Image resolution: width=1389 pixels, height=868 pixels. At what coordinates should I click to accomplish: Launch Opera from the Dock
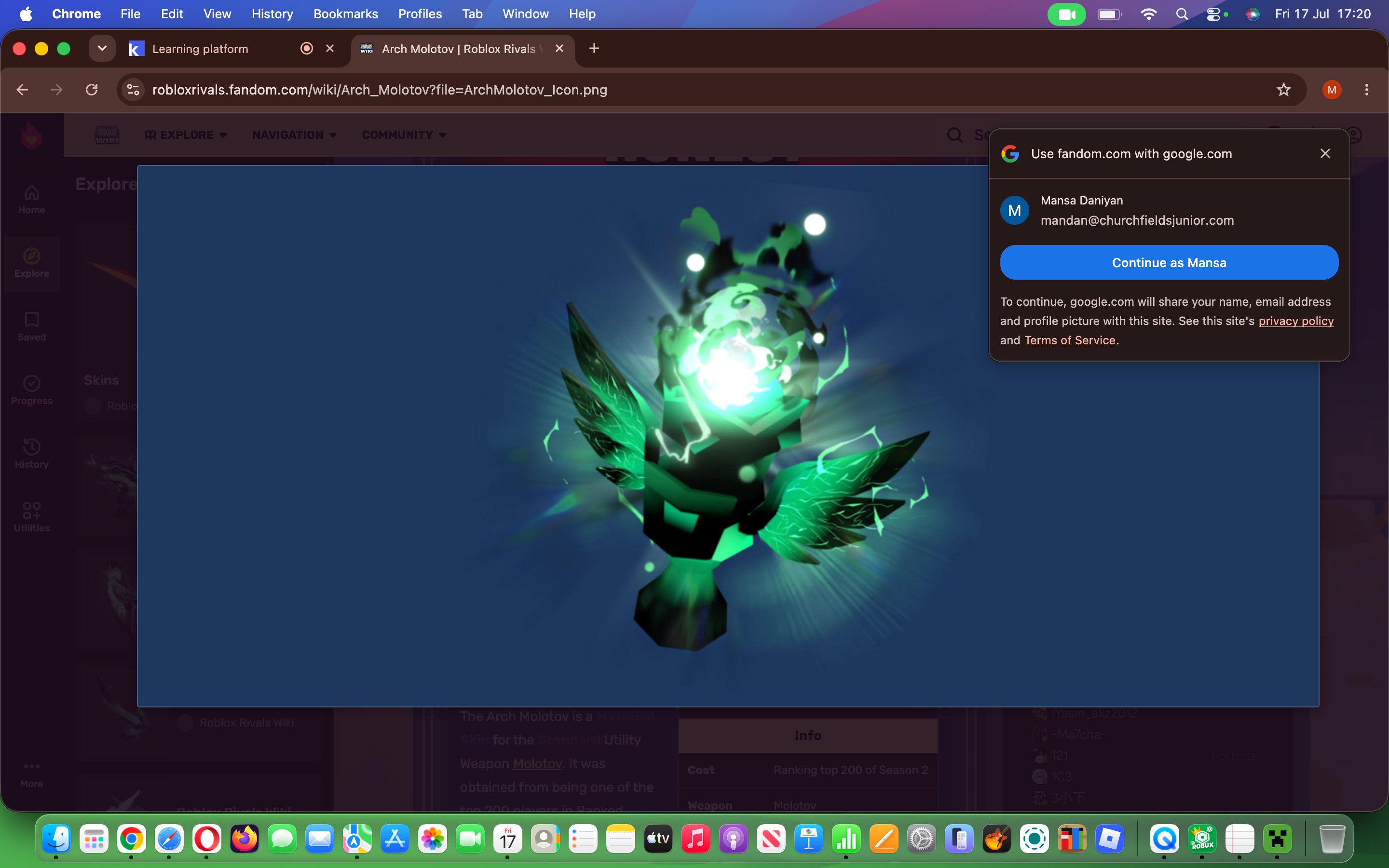tap(206, 839)
